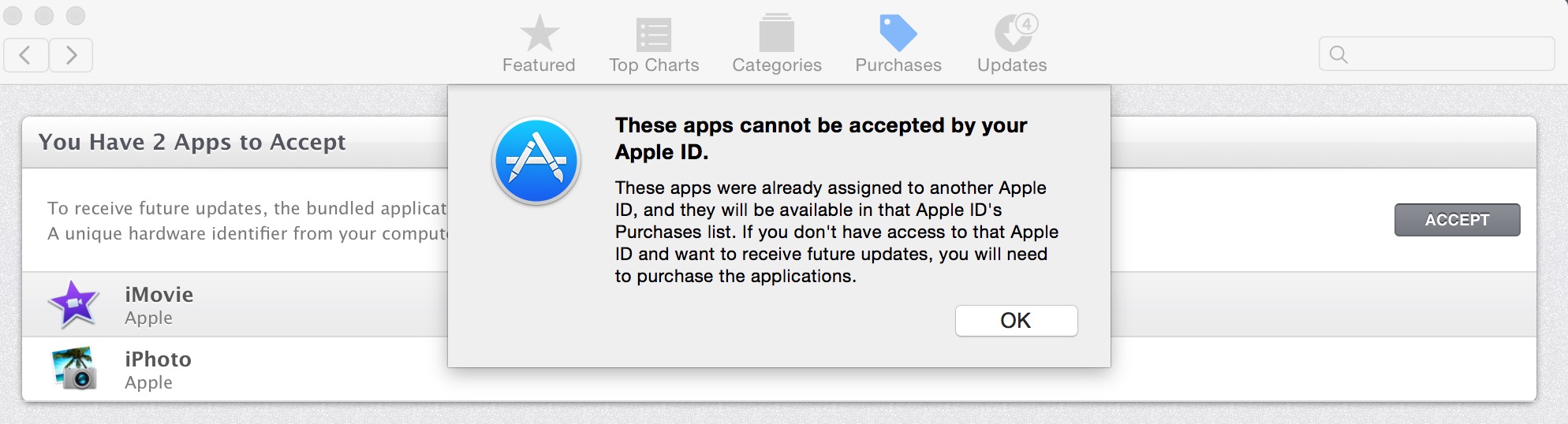This screenshot has height=424, width=1568.
Task: Select the iMovie app name
Action: point(159,295)
